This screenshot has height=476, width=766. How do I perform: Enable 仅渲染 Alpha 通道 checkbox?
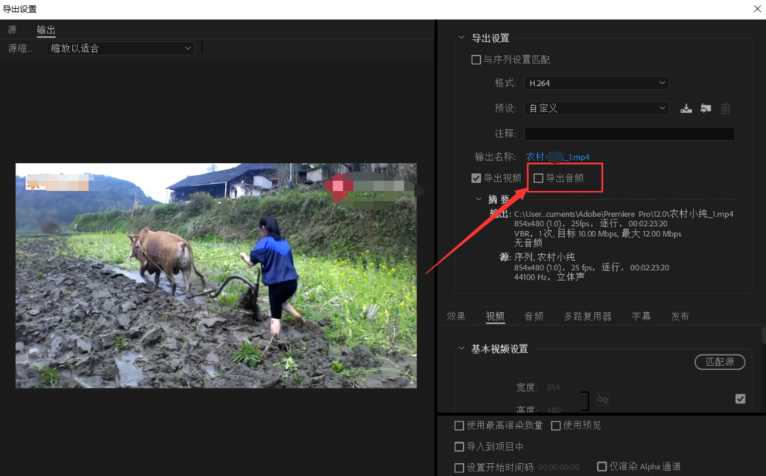coord(602,466)
